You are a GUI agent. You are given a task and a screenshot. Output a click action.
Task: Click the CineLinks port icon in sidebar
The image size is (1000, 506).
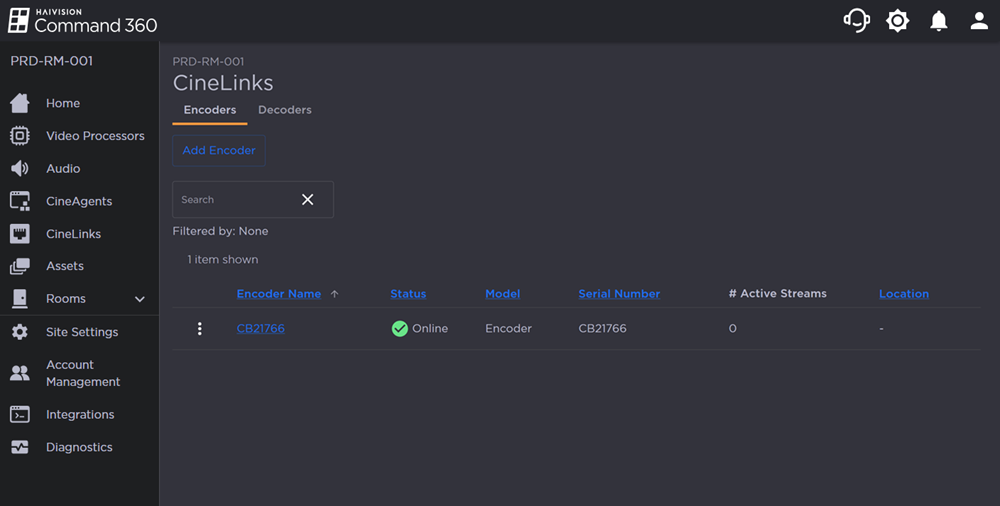[20, 234]
